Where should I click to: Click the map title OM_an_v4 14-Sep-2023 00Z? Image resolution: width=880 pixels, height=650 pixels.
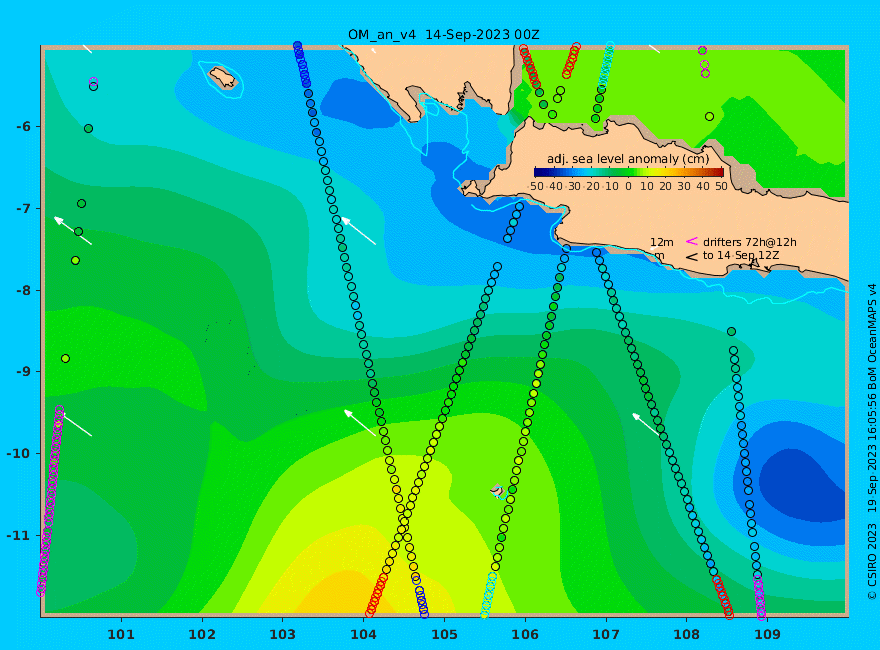[443, 35]
